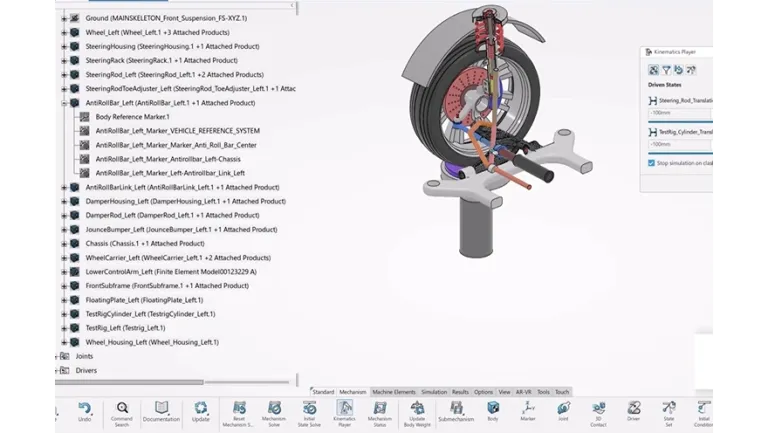Collapse the AntiRollBar_Left tree node
Image resolution: width=768 pixels, height=433 pixels.
(x=64, y=103)
